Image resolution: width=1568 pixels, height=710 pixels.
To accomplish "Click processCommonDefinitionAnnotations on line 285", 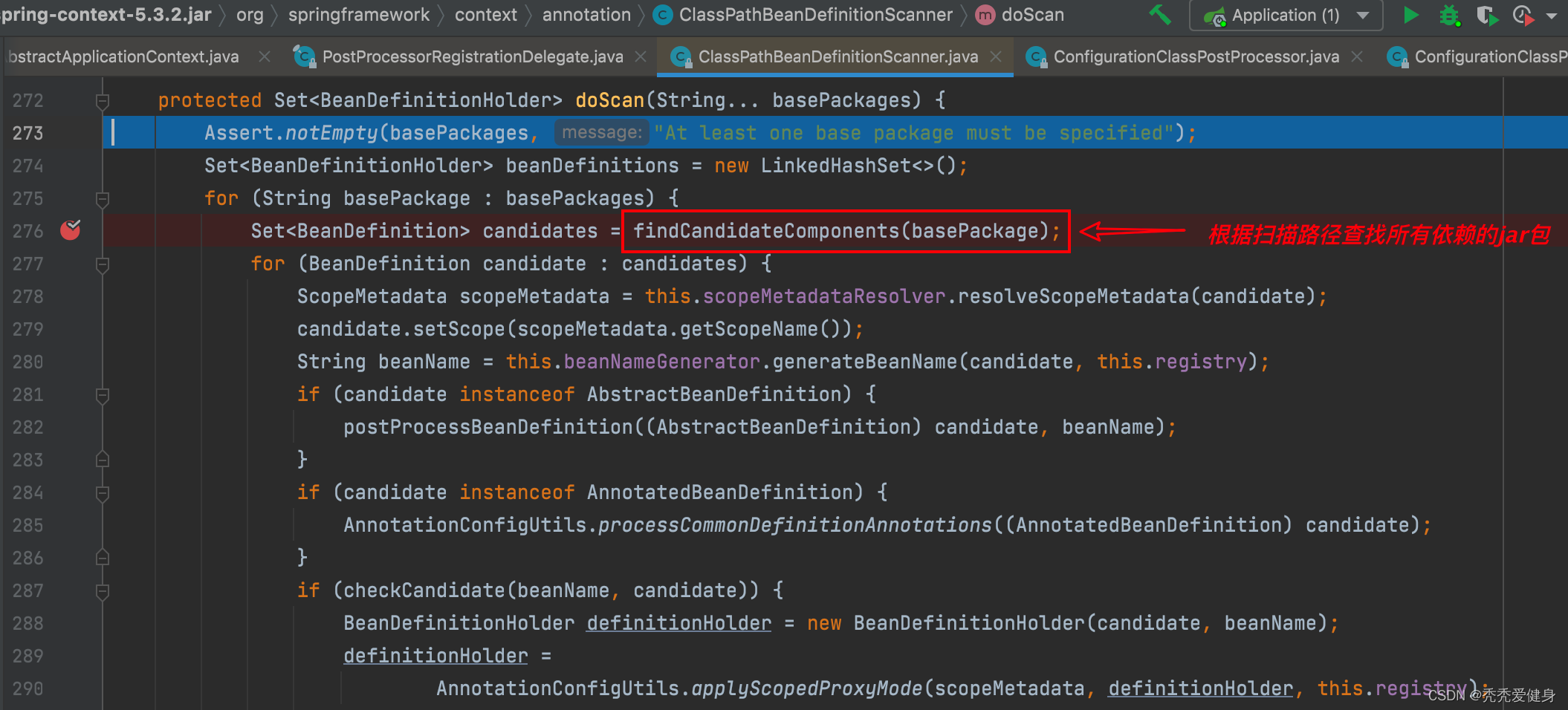I will pos(794,525).
